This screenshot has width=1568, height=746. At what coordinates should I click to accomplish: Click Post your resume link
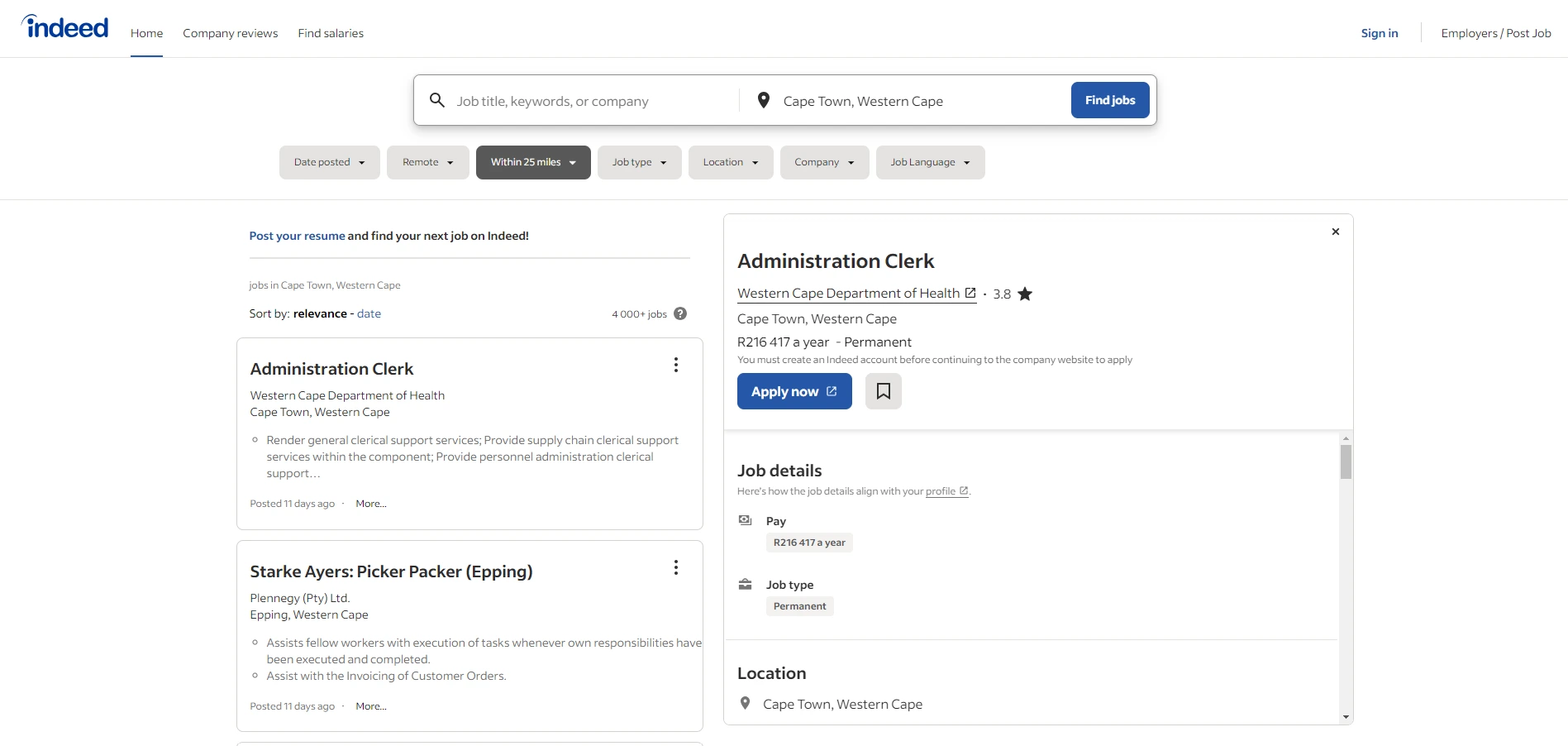(x=297, y=236)
